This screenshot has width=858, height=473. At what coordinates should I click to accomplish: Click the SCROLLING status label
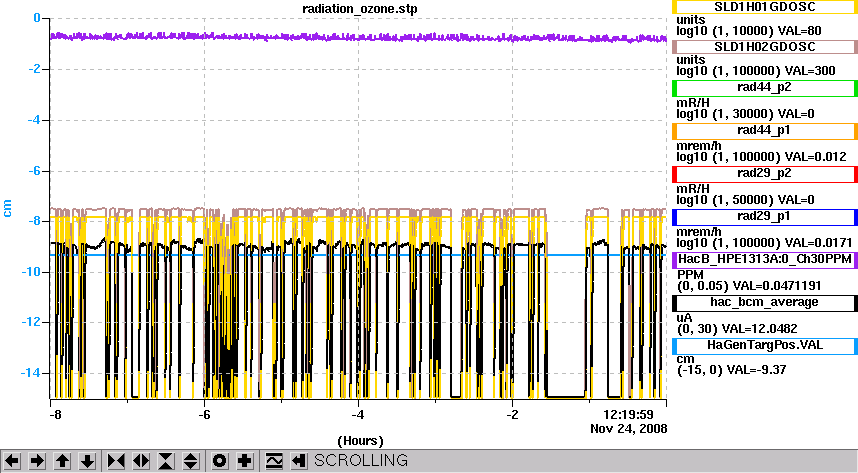coord(361,460)
